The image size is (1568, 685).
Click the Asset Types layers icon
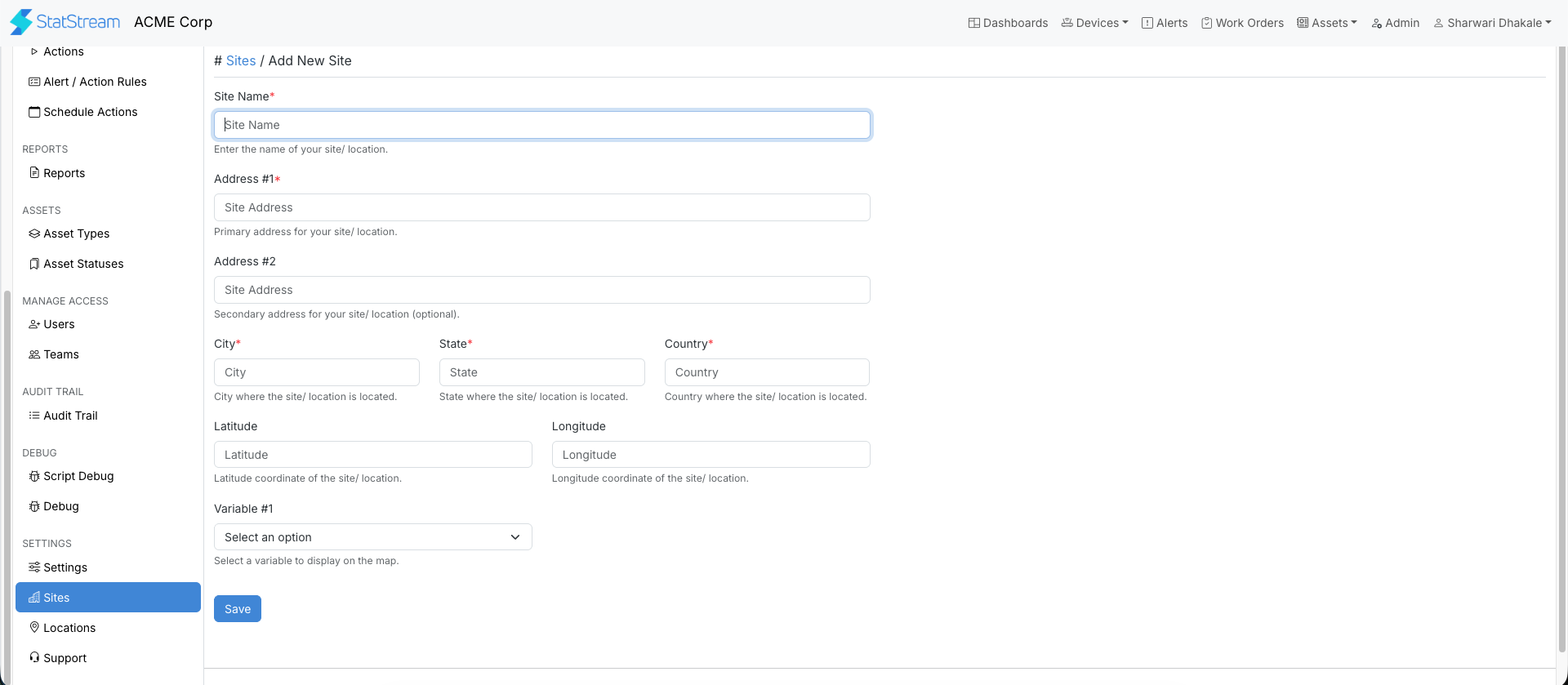coord(34,234)
